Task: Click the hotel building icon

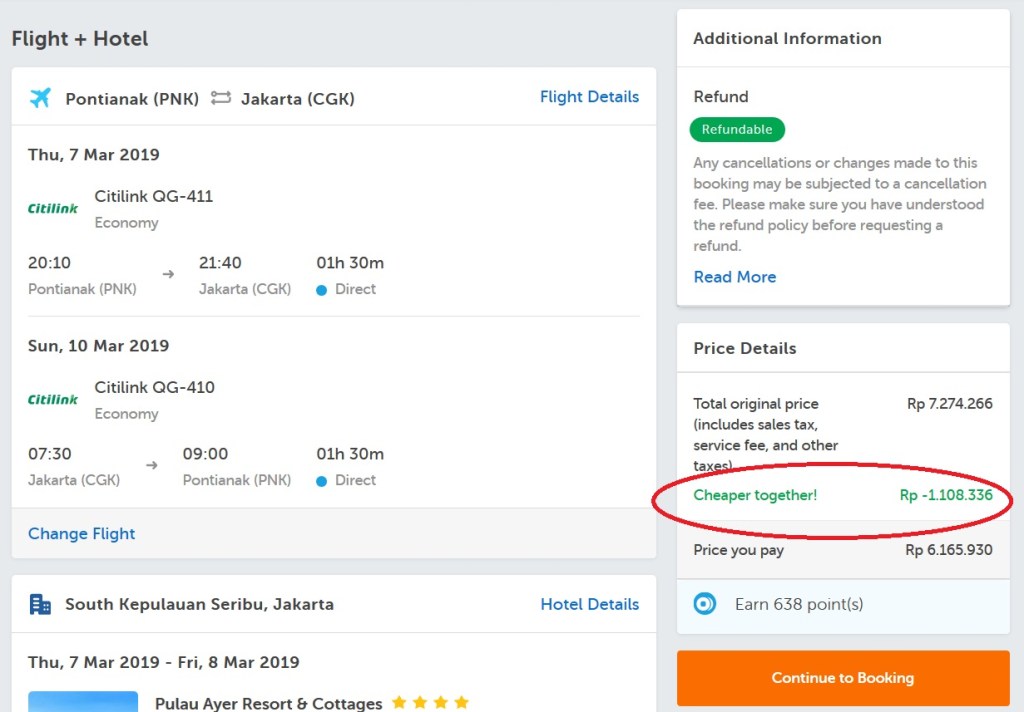Action: pyautogui.click(x=40, y=604)
